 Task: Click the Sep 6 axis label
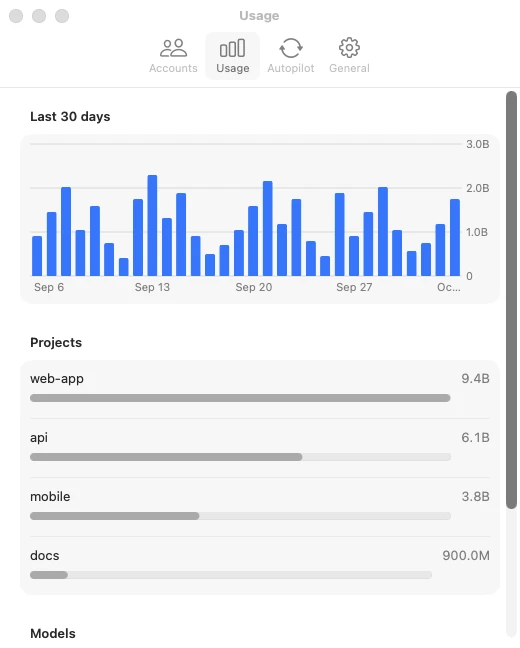(x=49, y=287)
